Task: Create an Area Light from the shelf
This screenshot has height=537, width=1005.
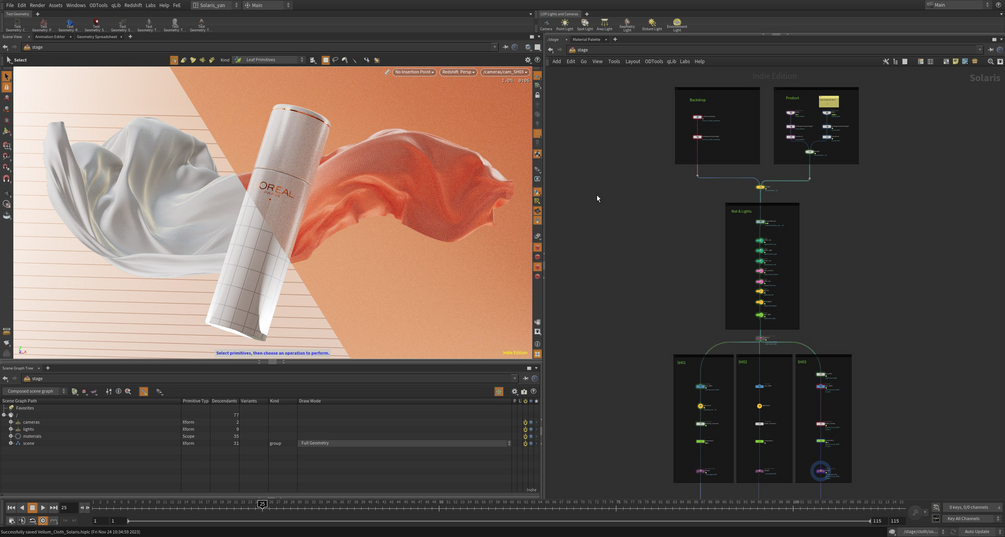Action: point(604,25)
